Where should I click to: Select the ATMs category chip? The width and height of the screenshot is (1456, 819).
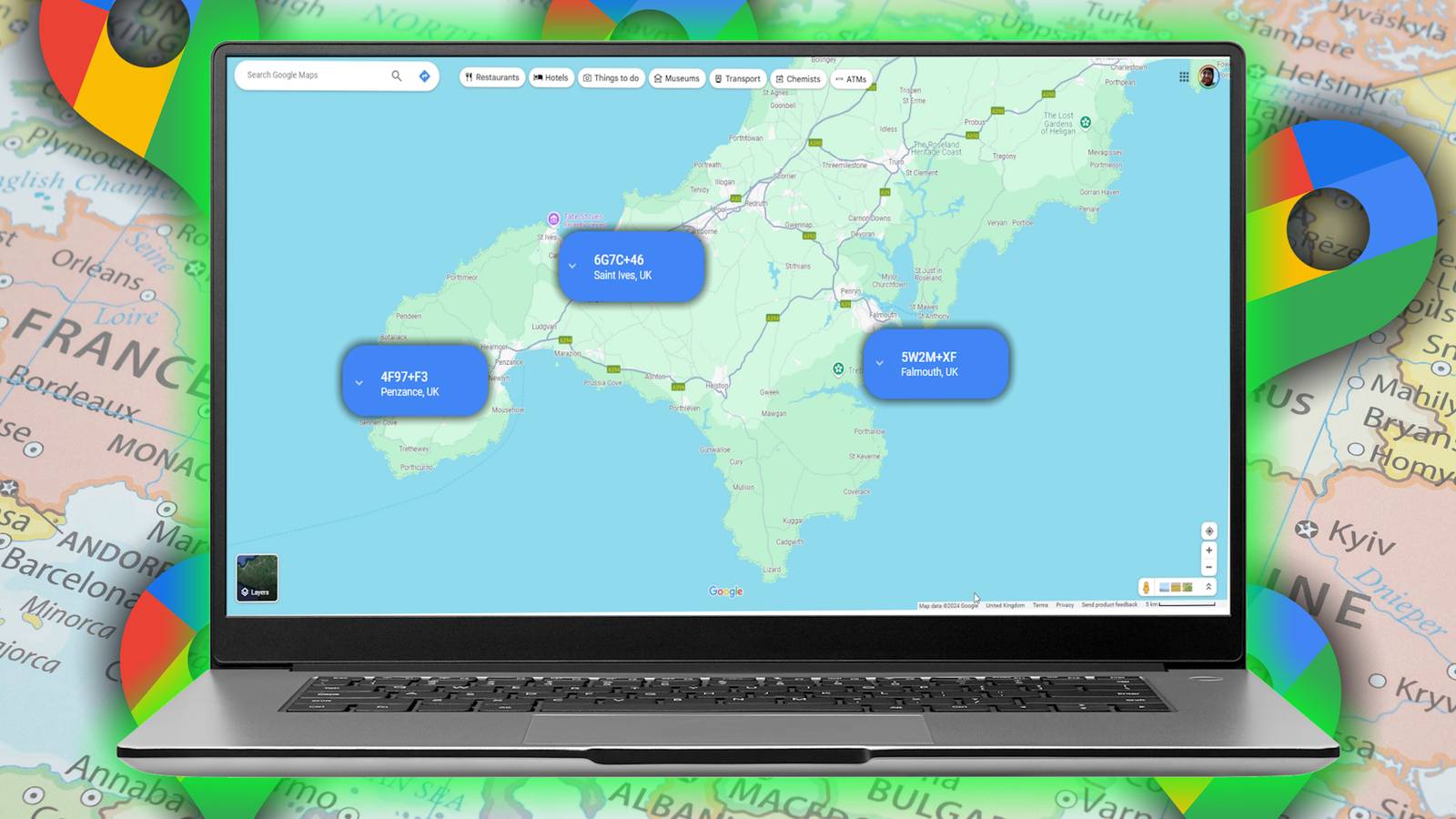pyautogui.click(x=851, y=80)
